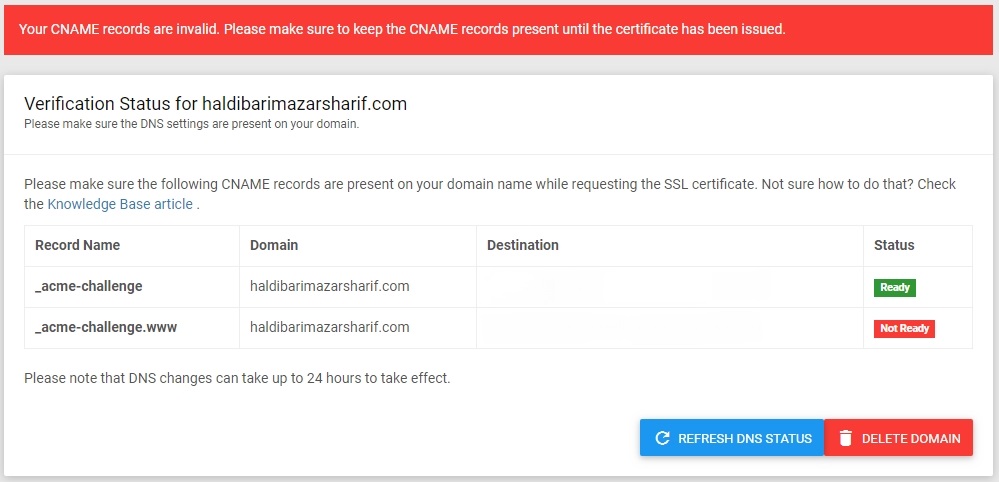Click the Destination cell of the _acme-challenge row
This screenshot has height=482, width=999.
click(x=669, y=287)
